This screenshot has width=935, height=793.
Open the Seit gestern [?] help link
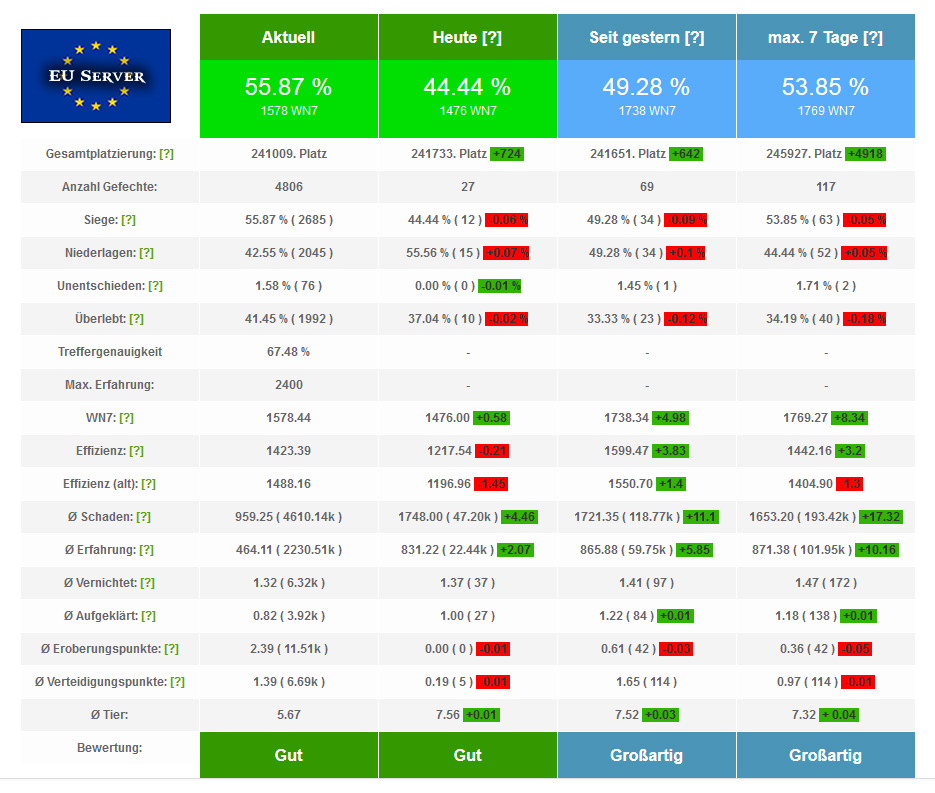(x=694, y=38)
